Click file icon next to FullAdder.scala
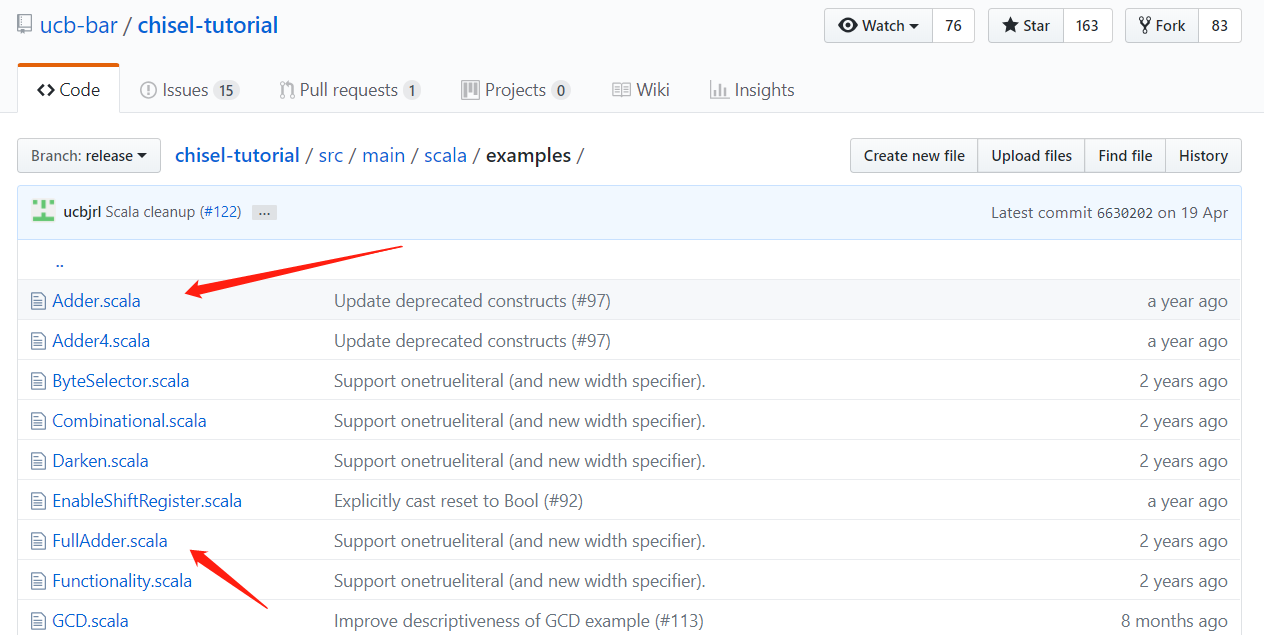 [x=38, y=541]
